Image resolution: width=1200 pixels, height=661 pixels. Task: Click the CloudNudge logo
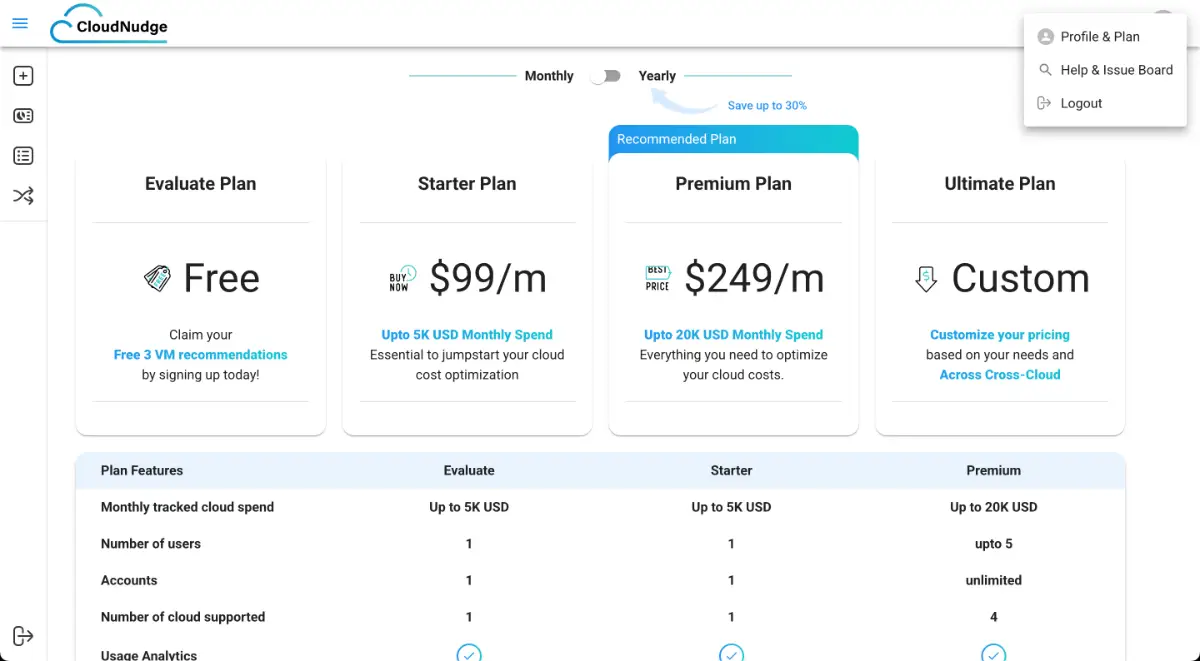(x=110, y=26)
